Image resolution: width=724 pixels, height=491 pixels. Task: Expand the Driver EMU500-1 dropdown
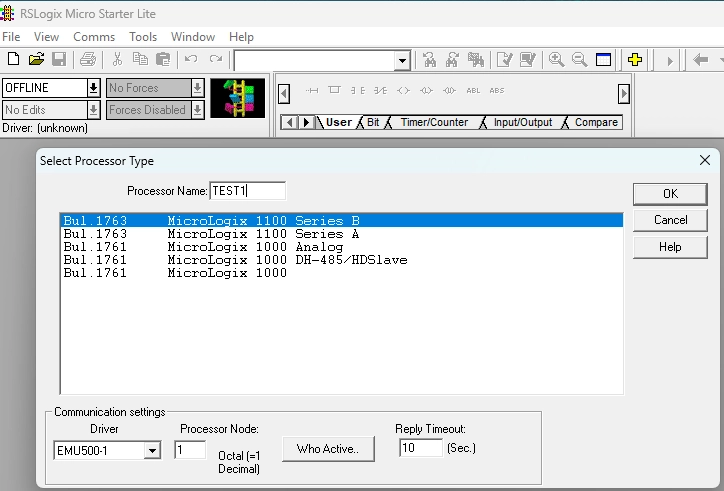pos(152,450)
